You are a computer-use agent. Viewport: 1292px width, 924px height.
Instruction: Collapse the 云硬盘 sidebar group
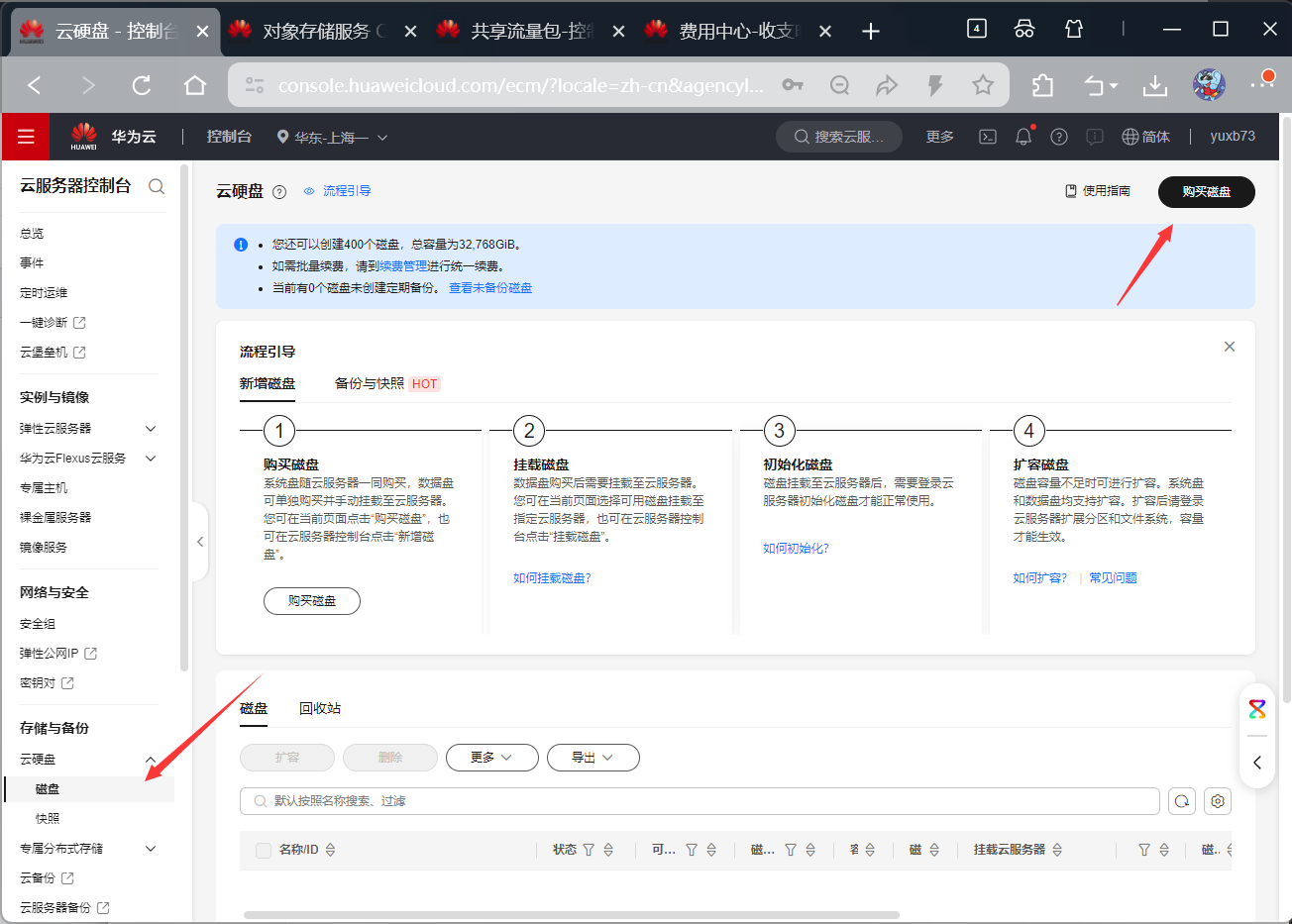151,760
